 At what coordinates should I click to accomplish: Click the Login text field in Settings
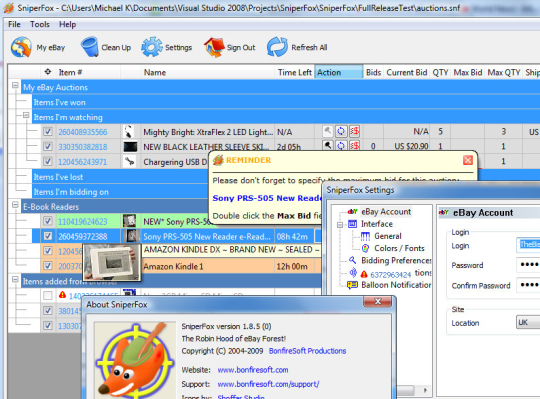(x=528, y=244)
